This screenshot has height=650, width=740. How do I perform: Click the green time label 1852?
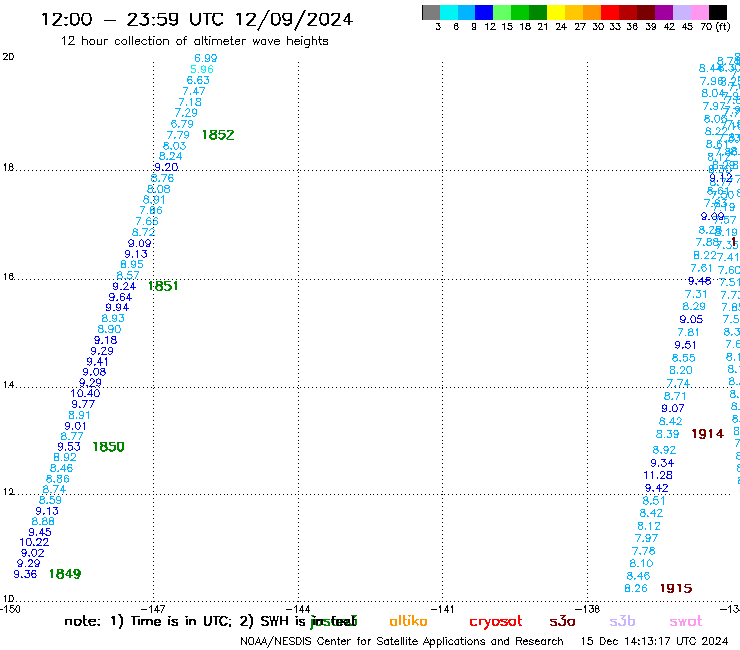tap(218, 135)
